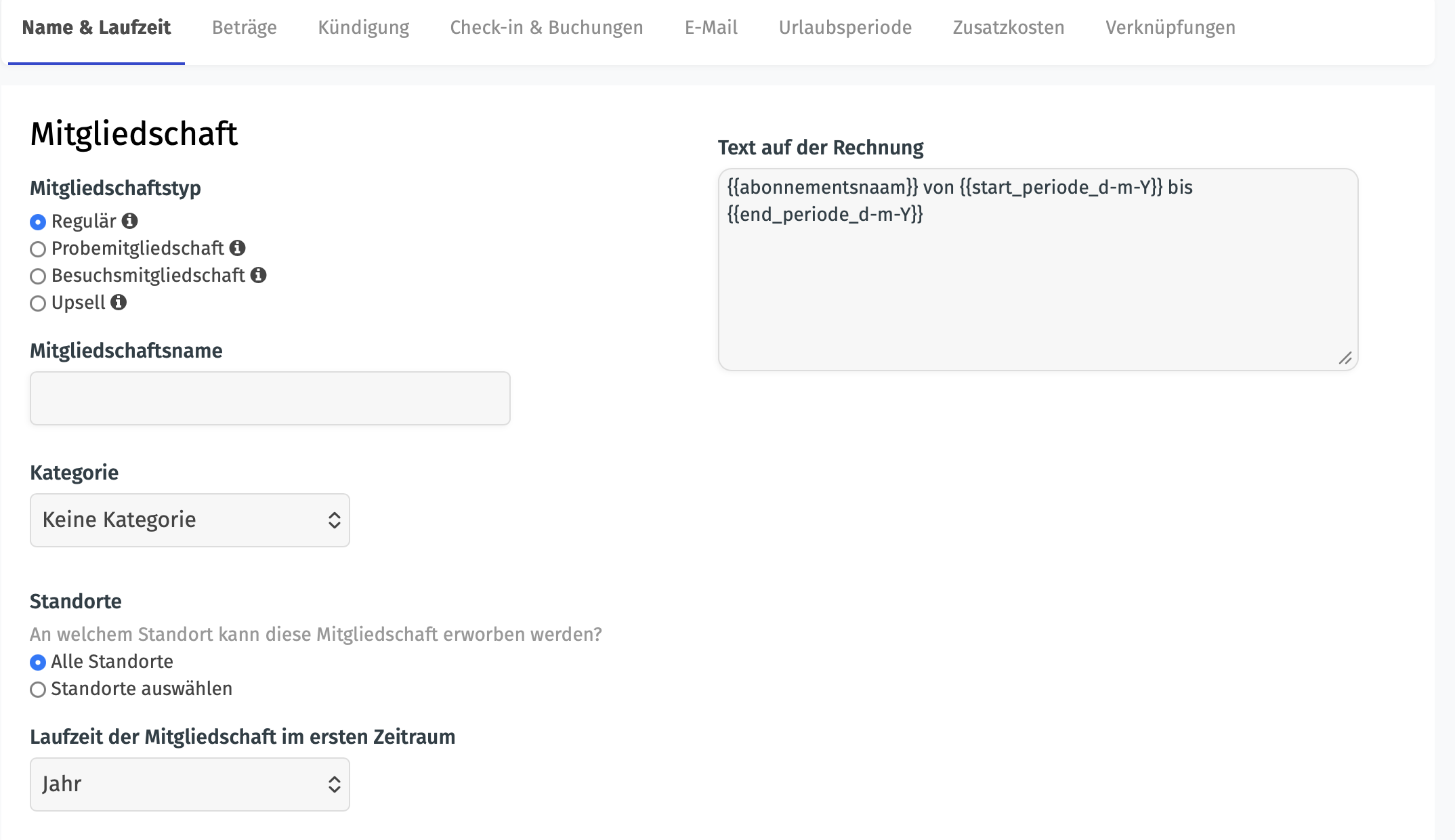
Task: Open the E-Mail tab
Action: pyautogui.click(x=711, y=28)
